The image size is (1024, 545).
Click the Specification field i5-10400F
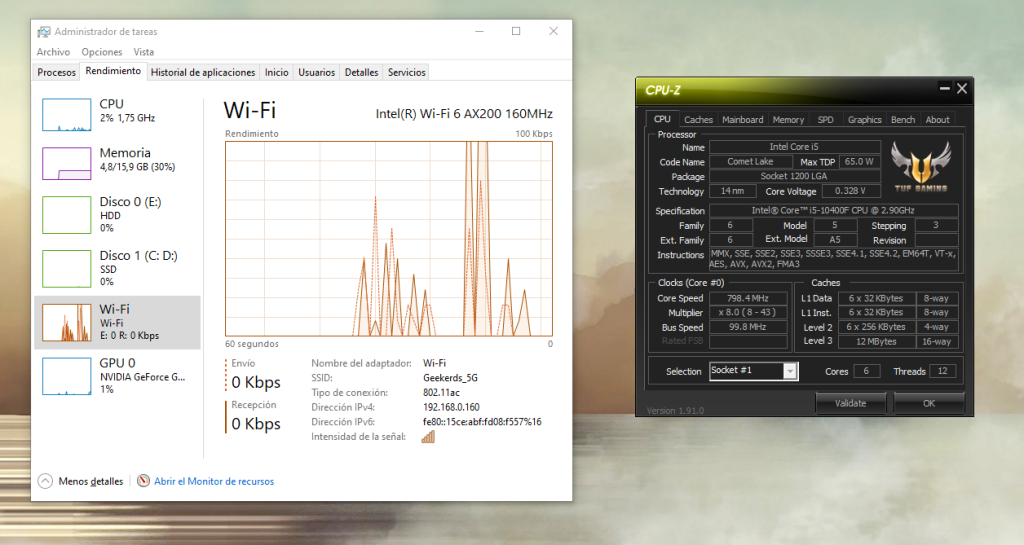click(833, 210)
